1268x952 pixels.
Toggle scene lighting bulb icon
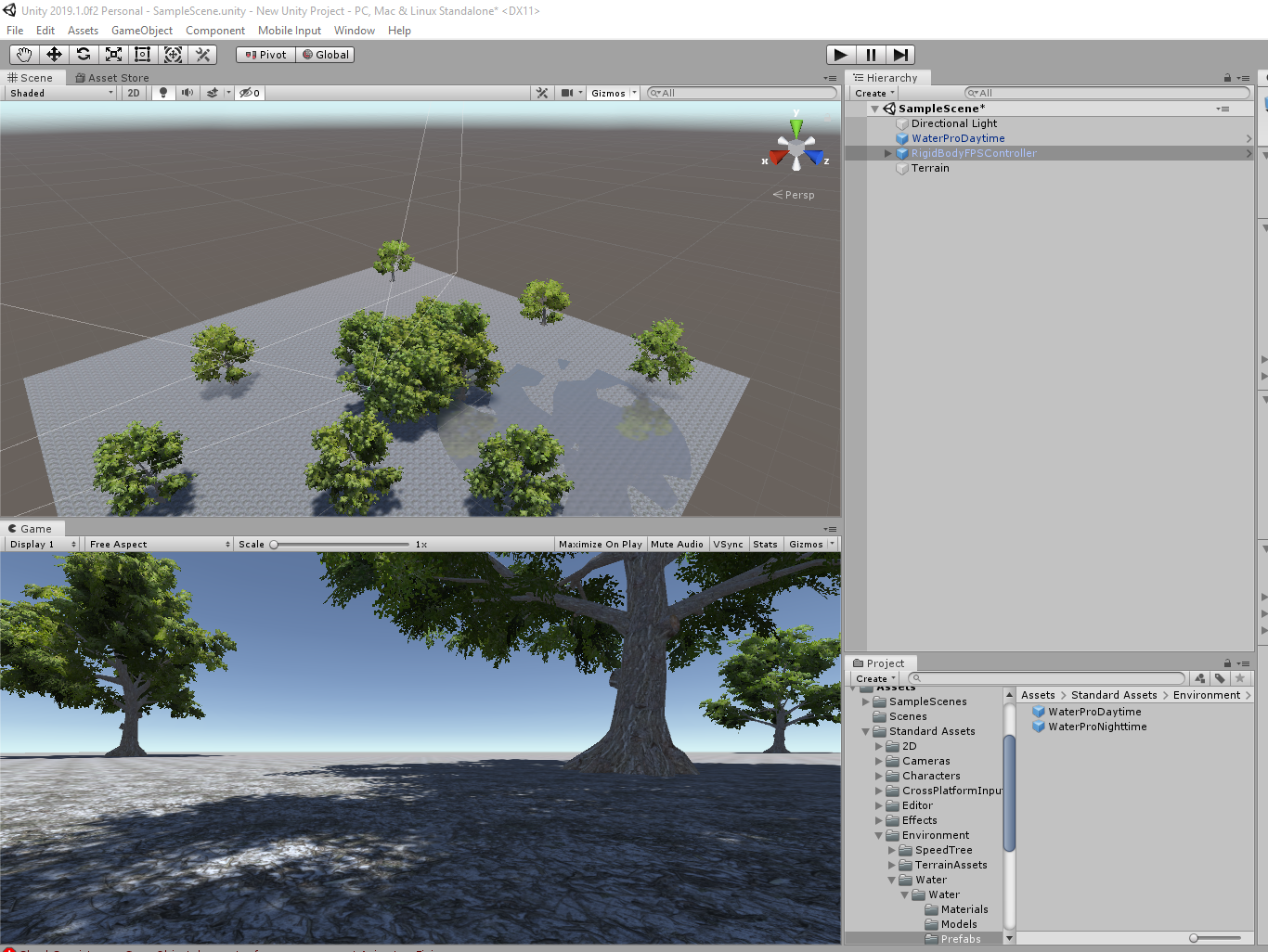(x=163, y=93)
